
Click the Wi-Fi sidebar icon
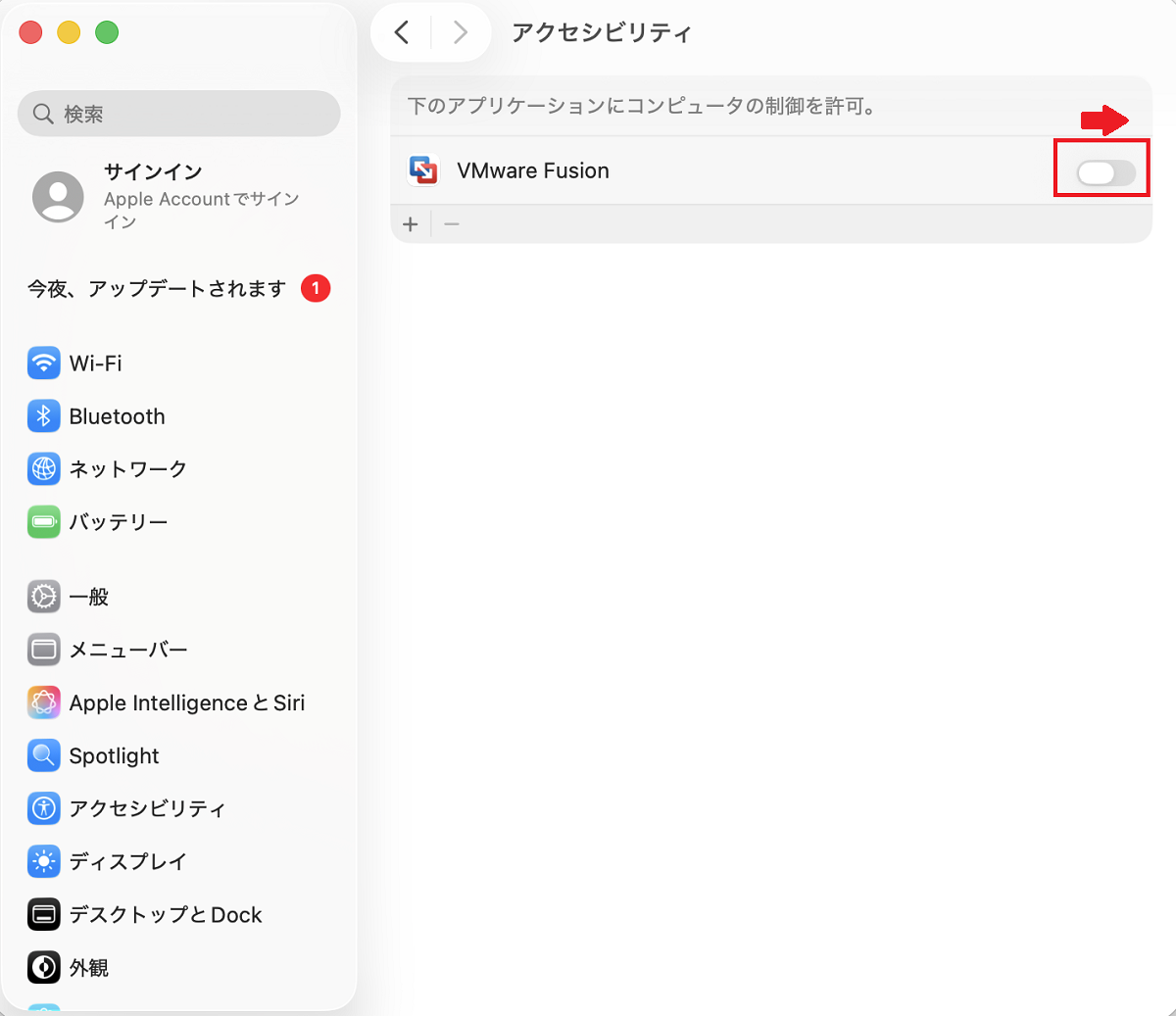pyautogui.click(x=44, y=363)
